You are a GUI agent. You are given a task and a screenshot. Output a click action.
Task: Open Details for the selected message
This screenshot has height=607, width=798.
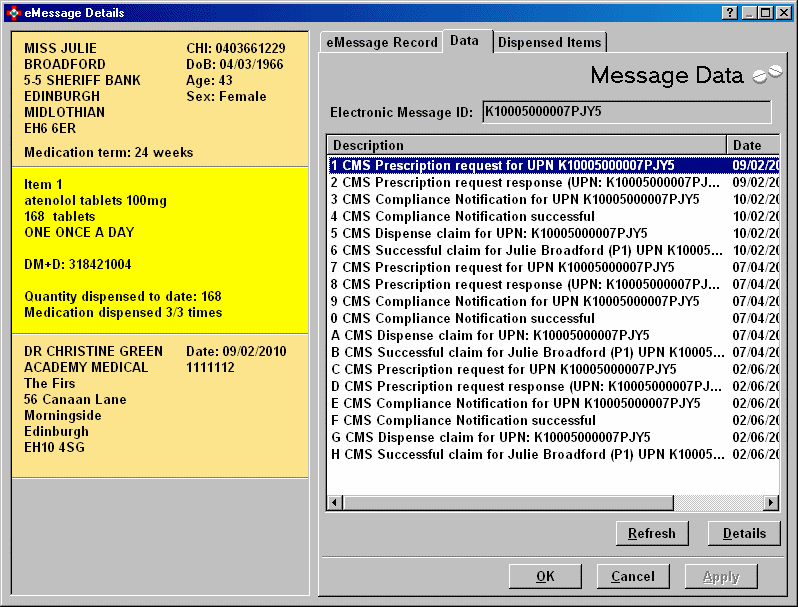743,533
